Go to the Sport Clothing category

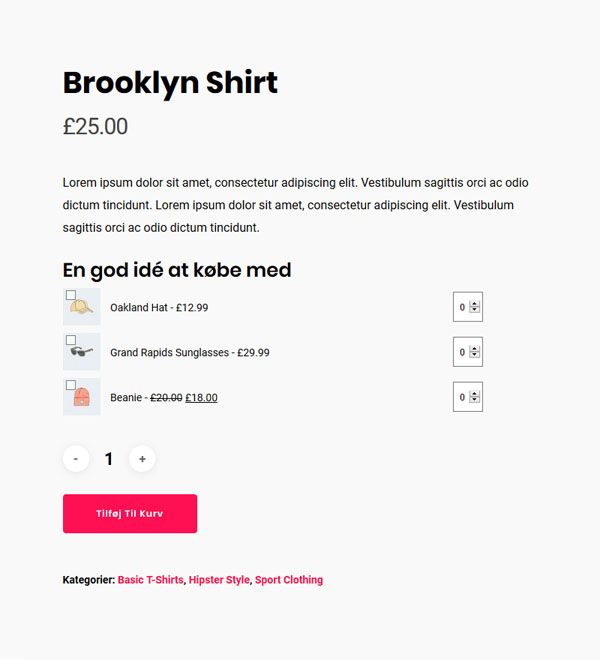coord(289,580)
